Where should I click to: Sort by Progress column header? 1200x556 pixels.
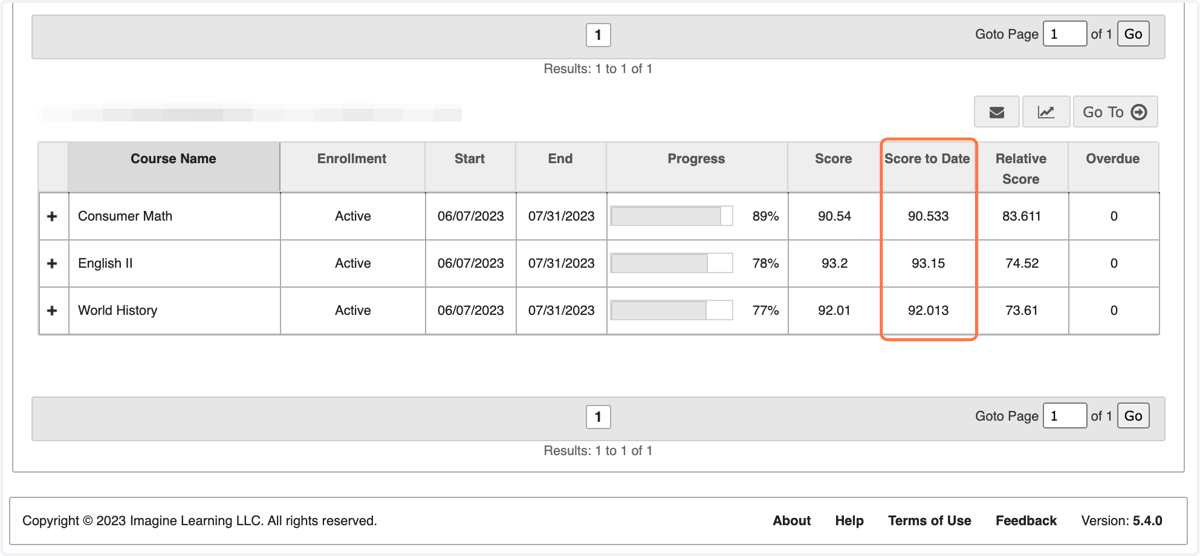[696, 166]
